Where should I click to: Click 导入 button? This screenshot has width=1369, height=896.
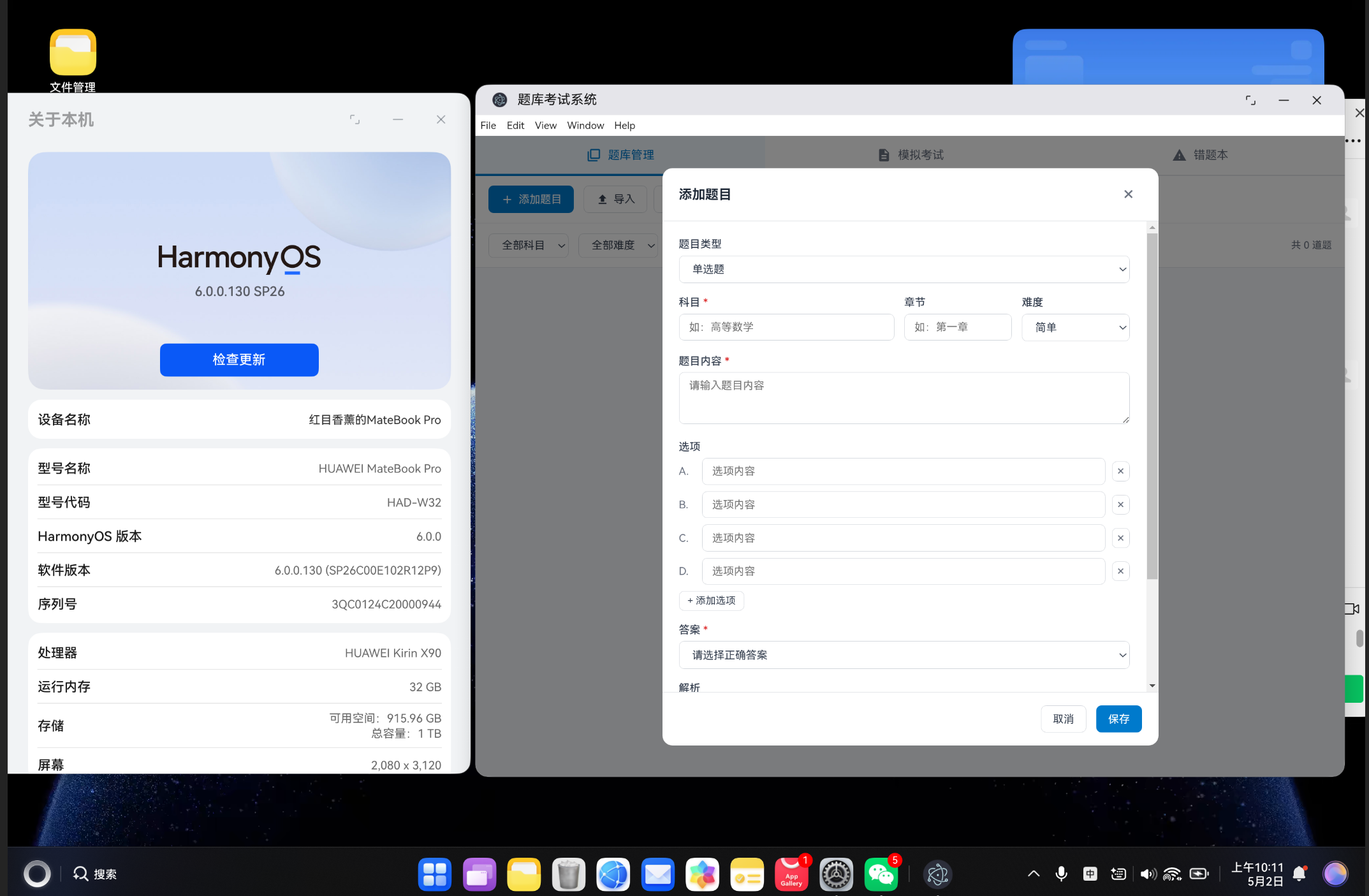point(615,199)
